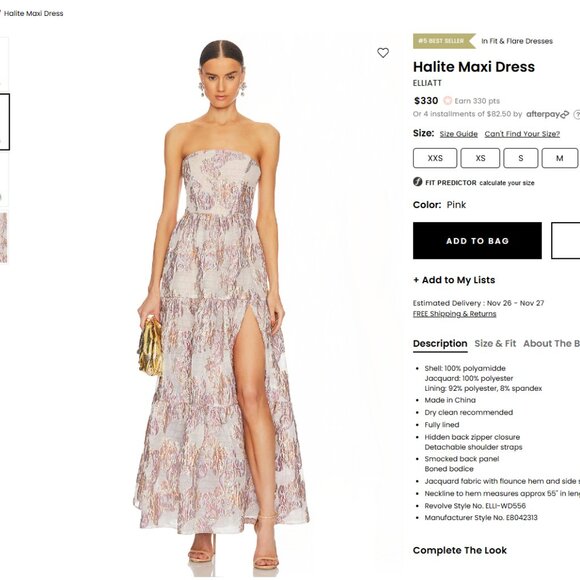The width and height of the screenshot is (580, 580).
Task: Click the #5 Best Seller badge
Action: click(444, 41)
